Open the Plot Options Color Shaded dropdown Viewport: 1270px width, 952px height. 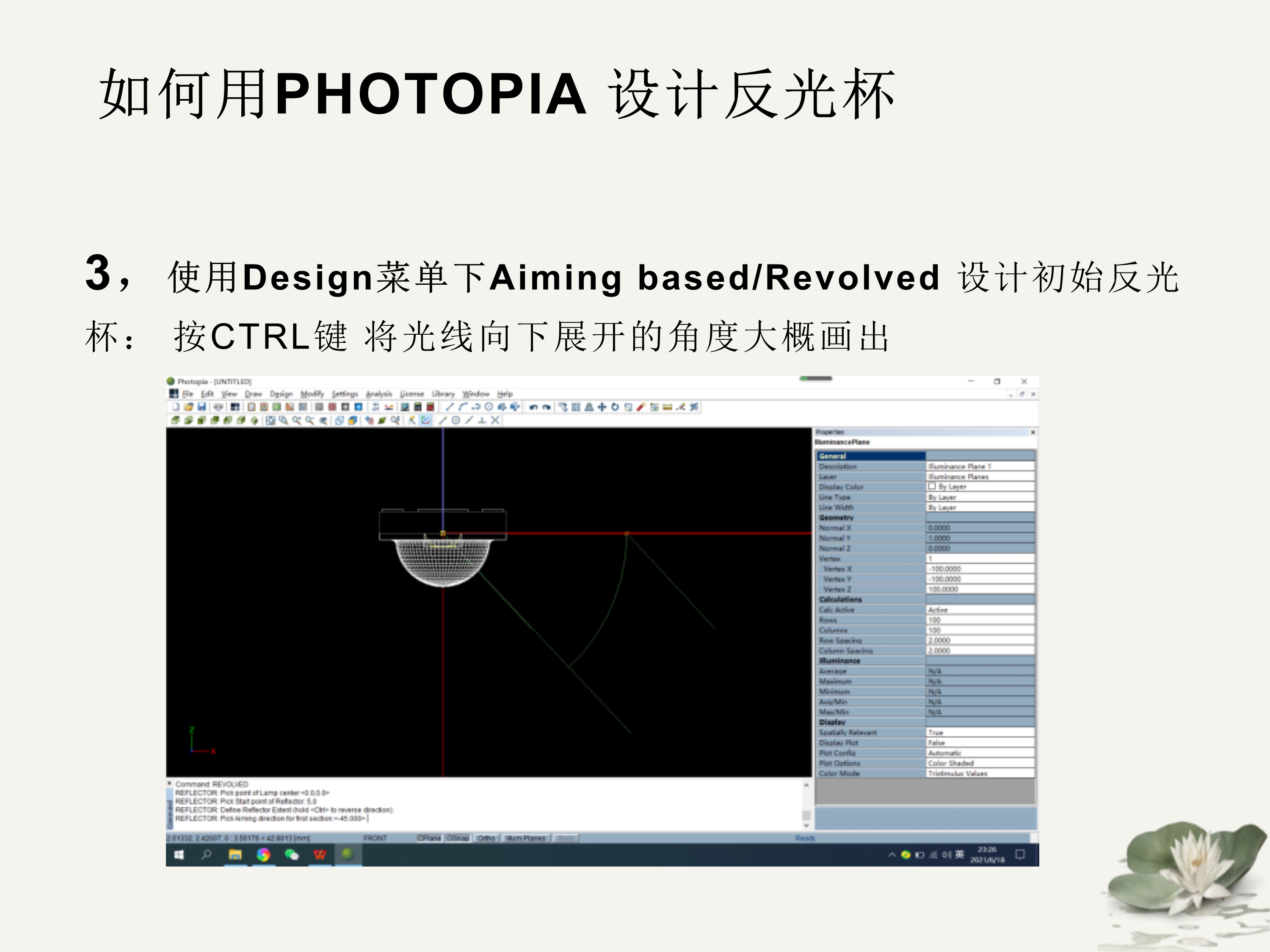980,763
